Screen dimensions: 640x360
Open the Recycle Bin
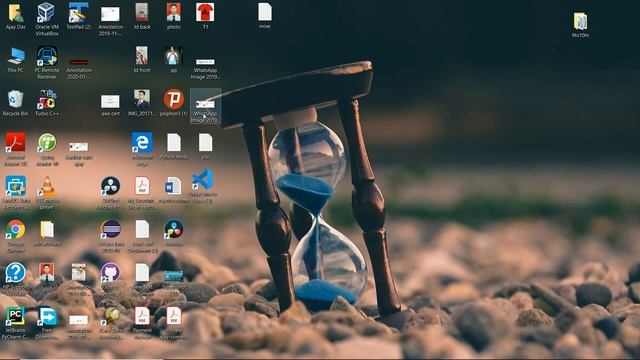pos(16,103)
